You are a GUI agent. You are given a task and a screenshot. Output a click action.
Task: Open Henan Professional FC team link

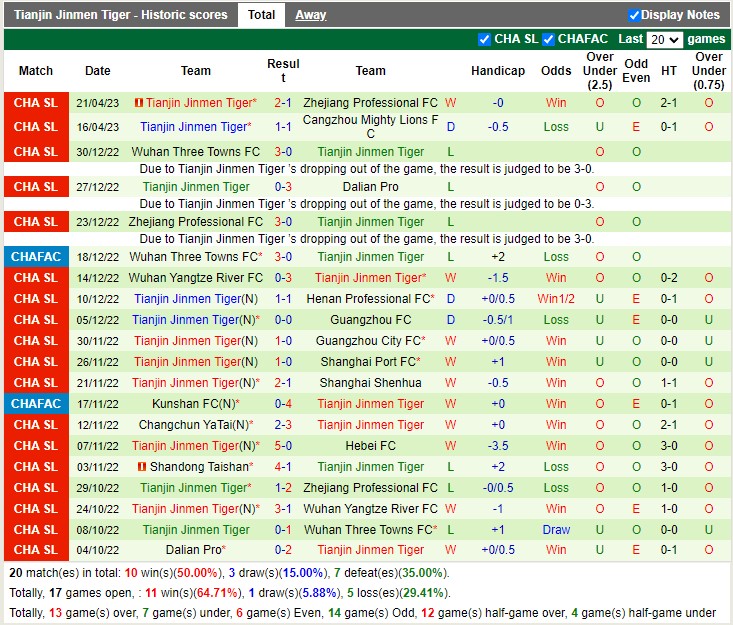click(370, 299)
